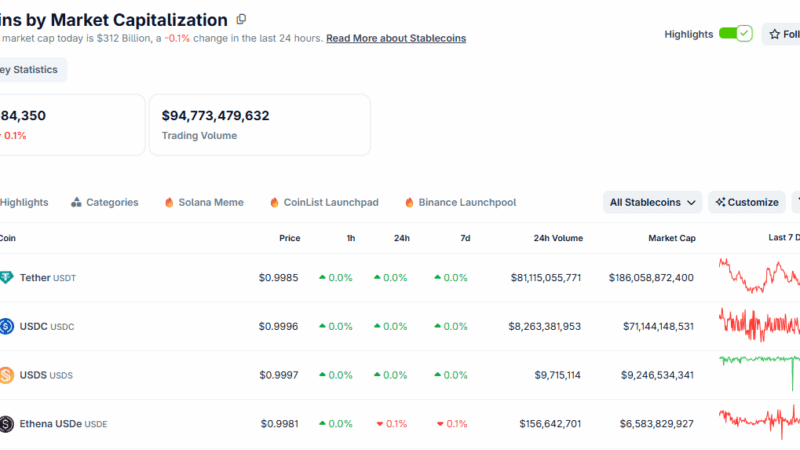Click Ethena USDe 24h change -0.1%
This screenshot has width=800, height=450.
pos(392,424)
